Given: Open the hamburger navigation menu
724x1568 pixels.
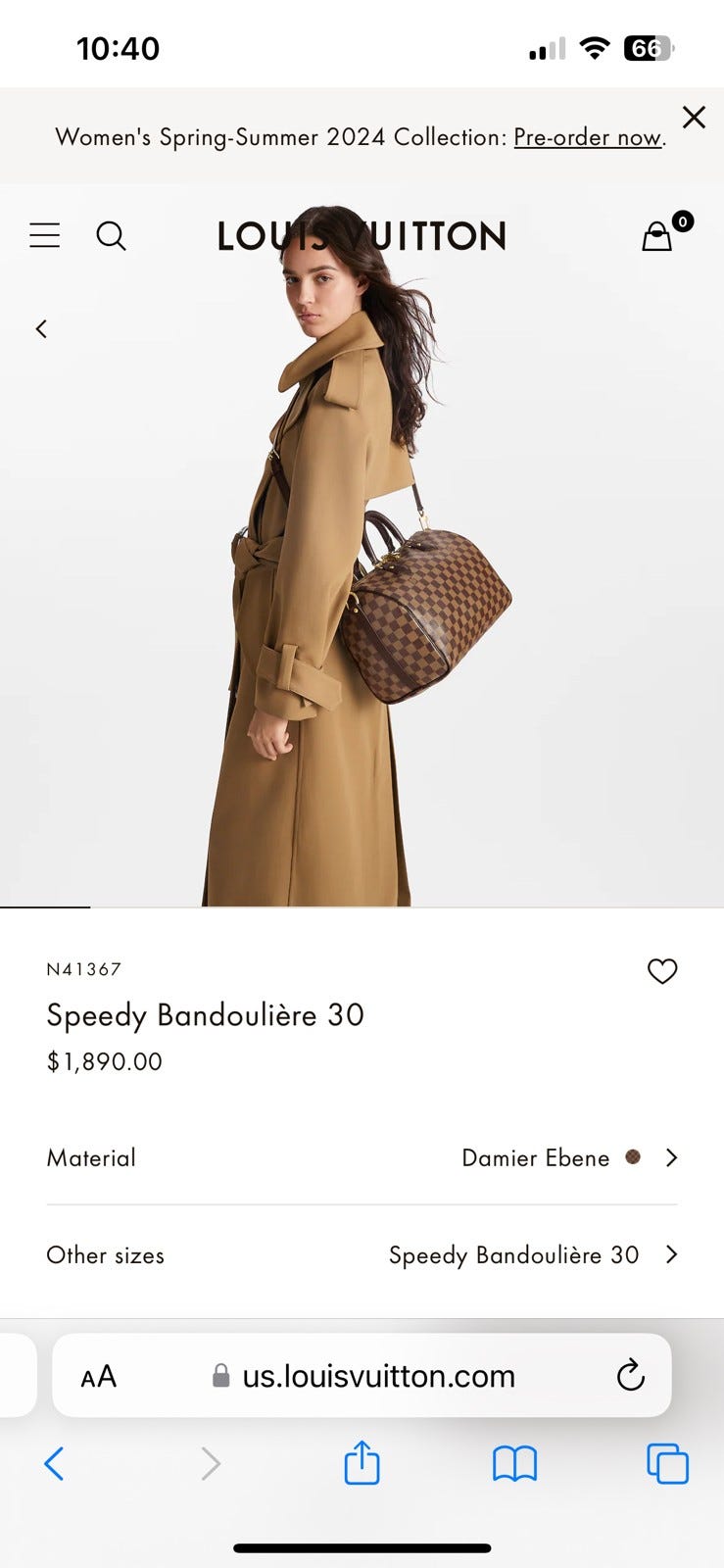Looking at the screenshot, I should tap(44, 236).
